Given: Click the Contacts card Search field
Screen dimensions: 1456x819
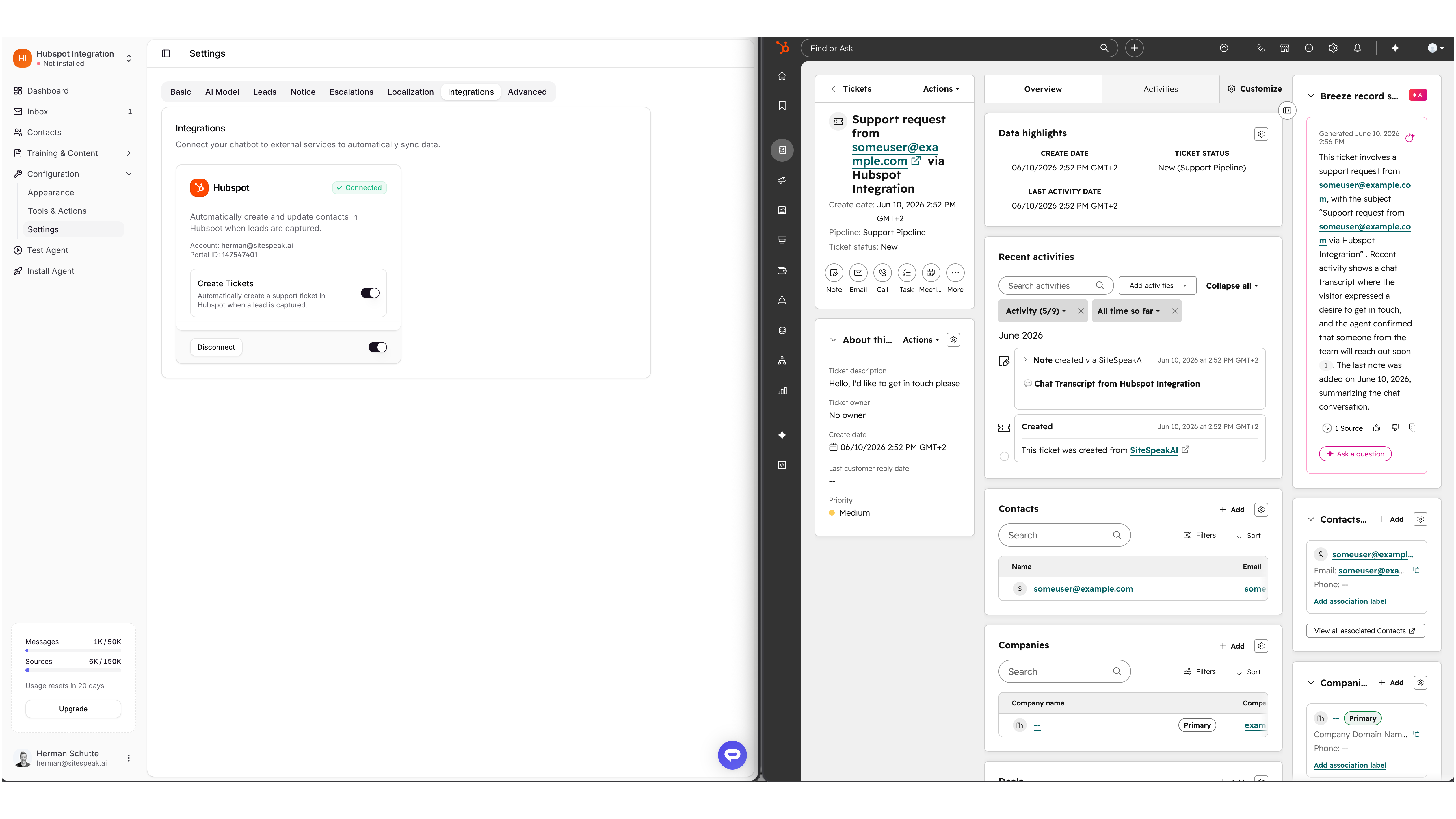Looking at the screenshot, I should (1064, 535).
